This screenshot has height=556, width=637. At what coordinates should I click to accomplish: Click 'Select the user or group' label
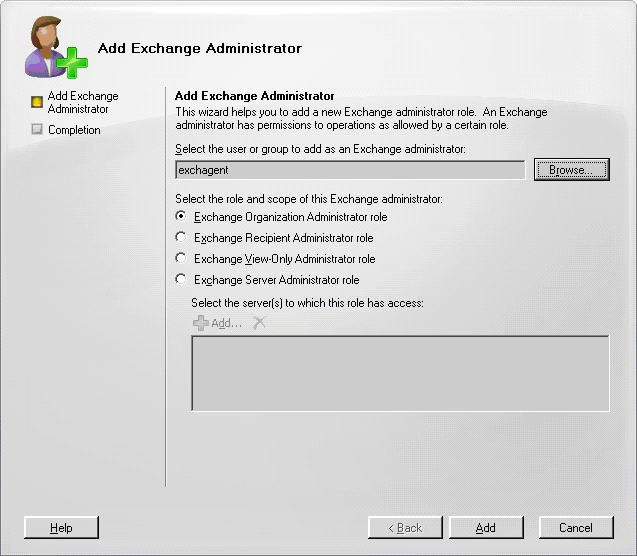[x=321, y=149]
